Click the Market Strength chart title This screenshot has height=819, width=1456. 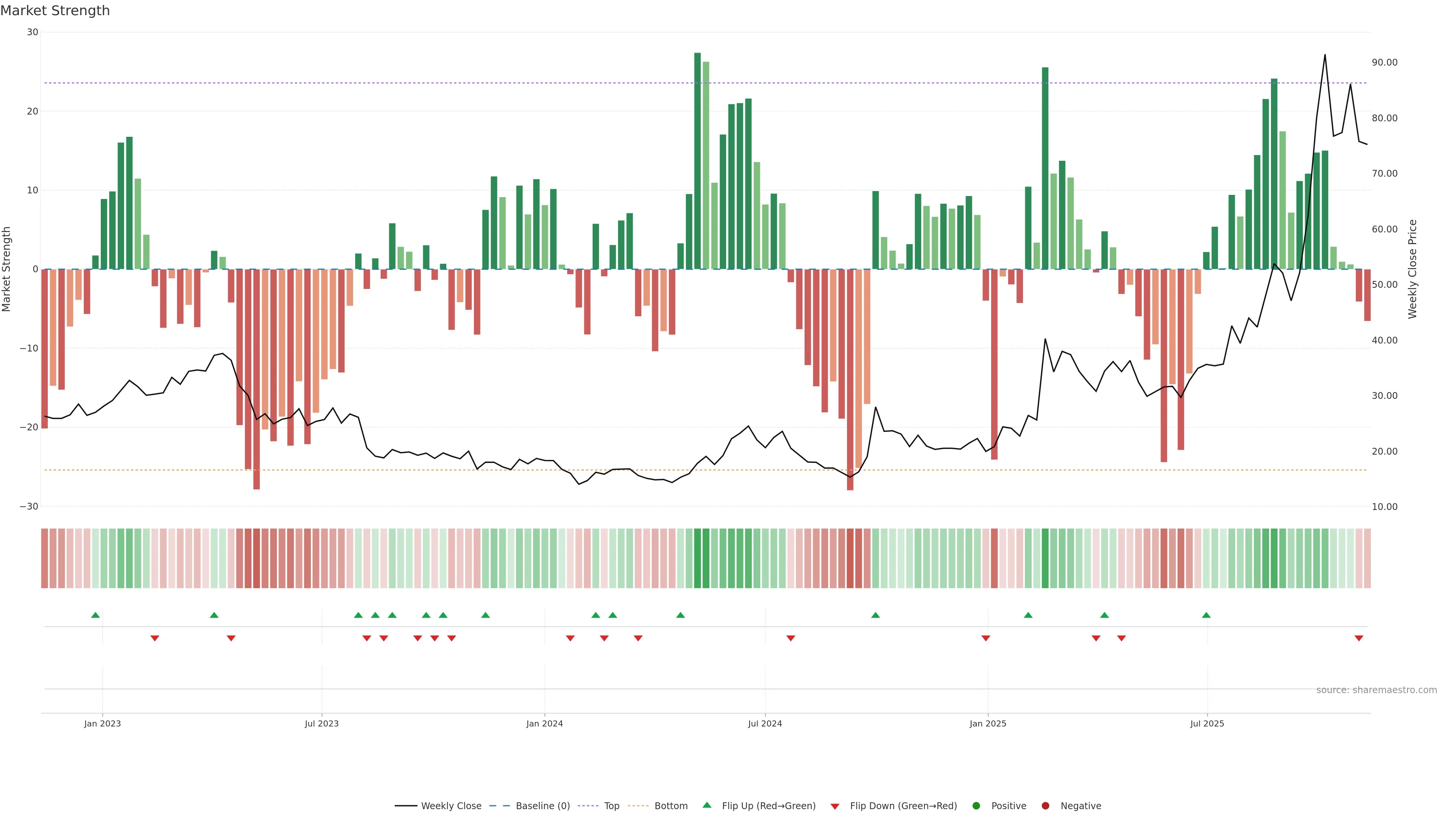[55, 11]
